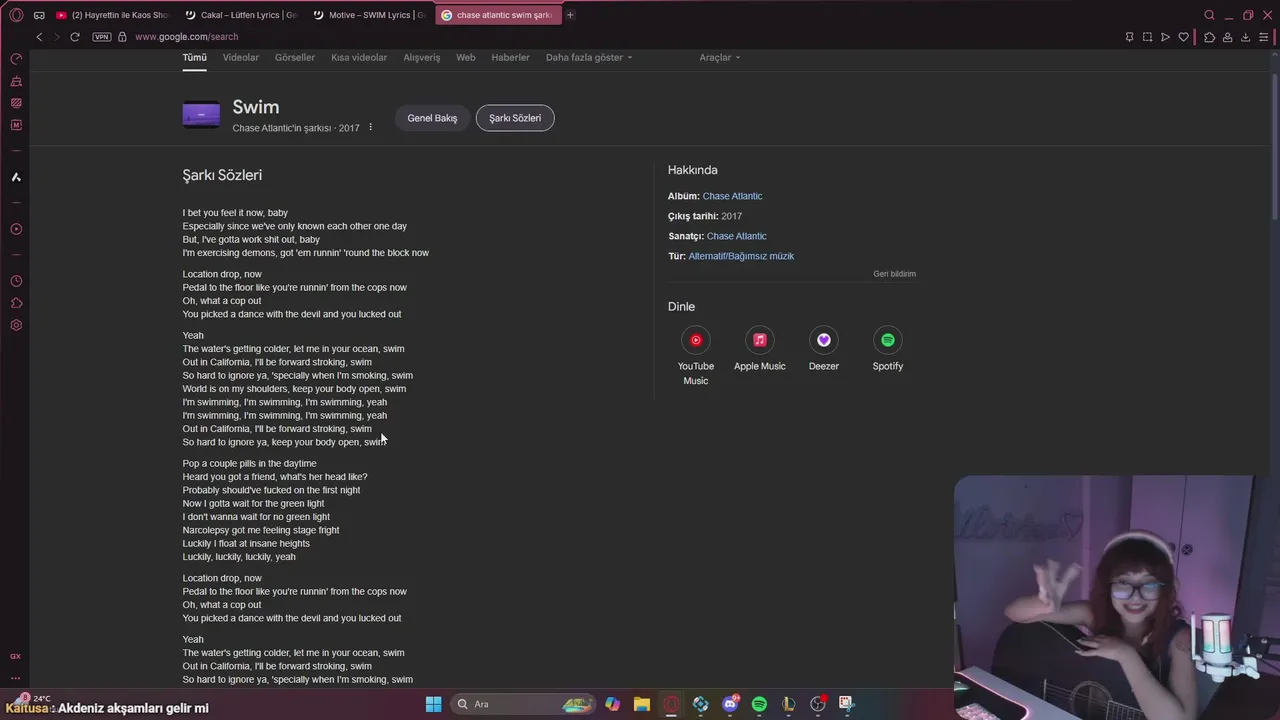Select the chase atlantic swim şarkı tab
The image size is (1280, 720).
tap(497, 15)
